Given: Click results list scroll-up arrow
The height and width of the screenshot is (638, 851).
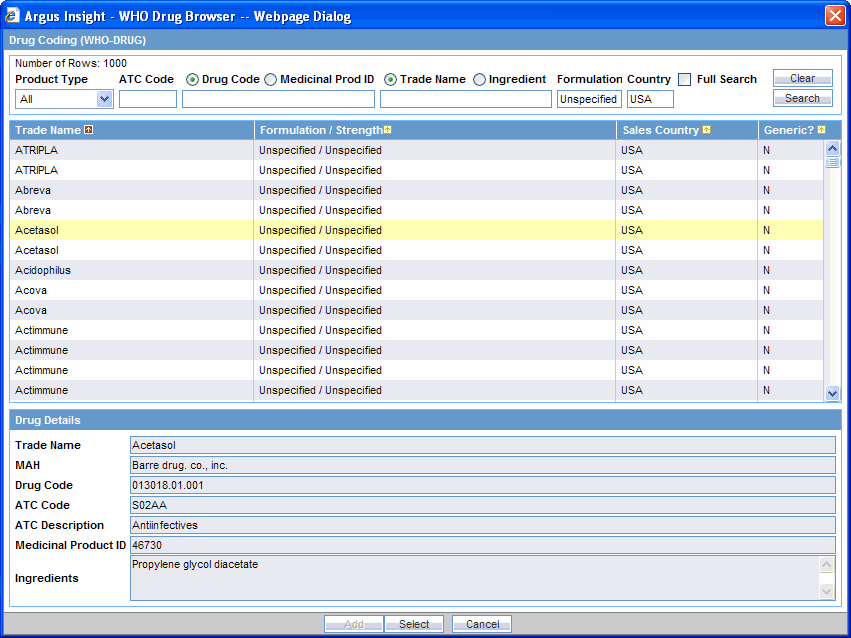Looking at the screenshot, I should pos(832,148).
